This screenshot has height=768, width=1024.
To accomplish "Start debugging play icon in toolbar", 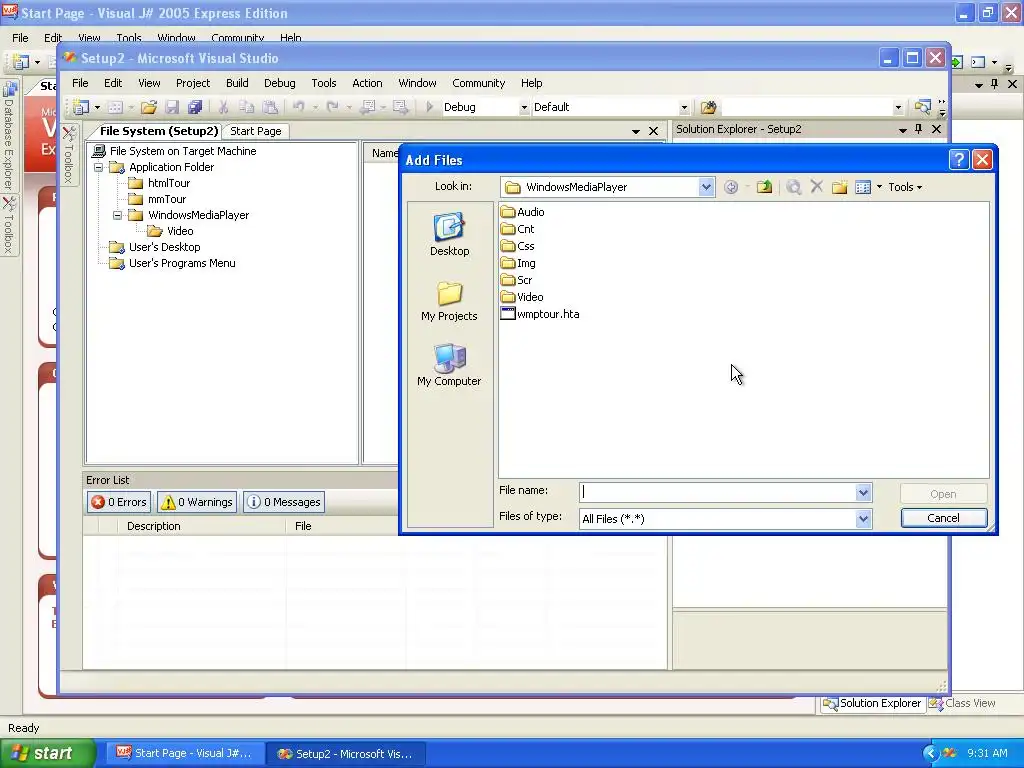I will (429, 106).
